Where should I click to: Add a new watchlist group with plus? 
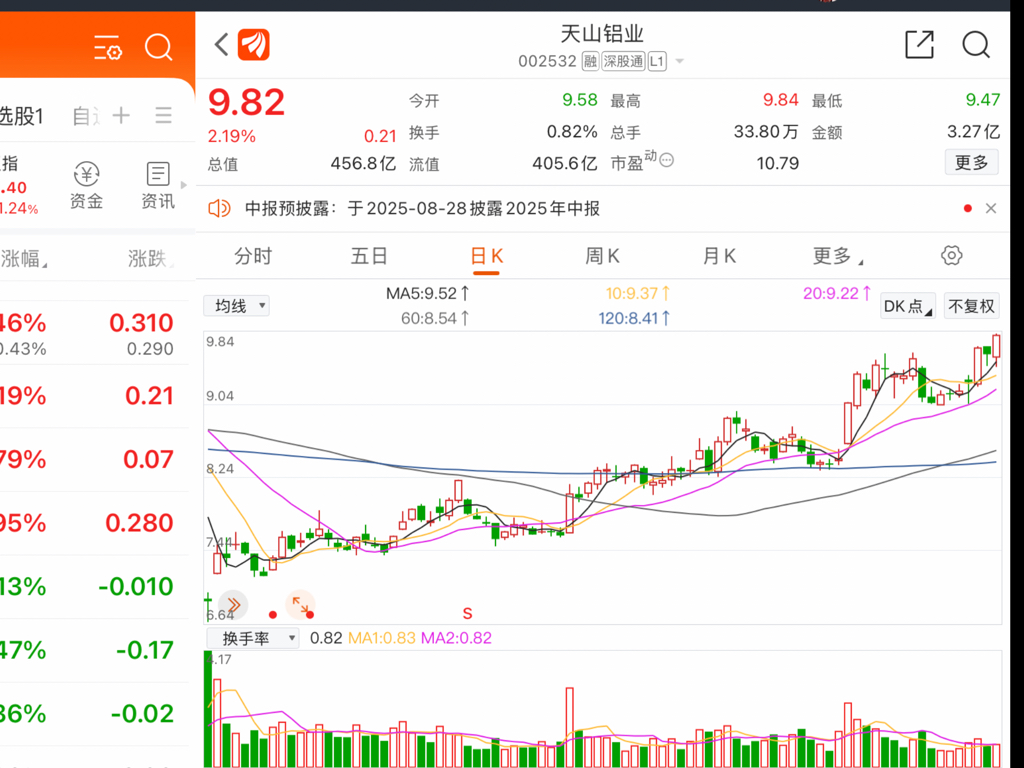pos(121,116)
